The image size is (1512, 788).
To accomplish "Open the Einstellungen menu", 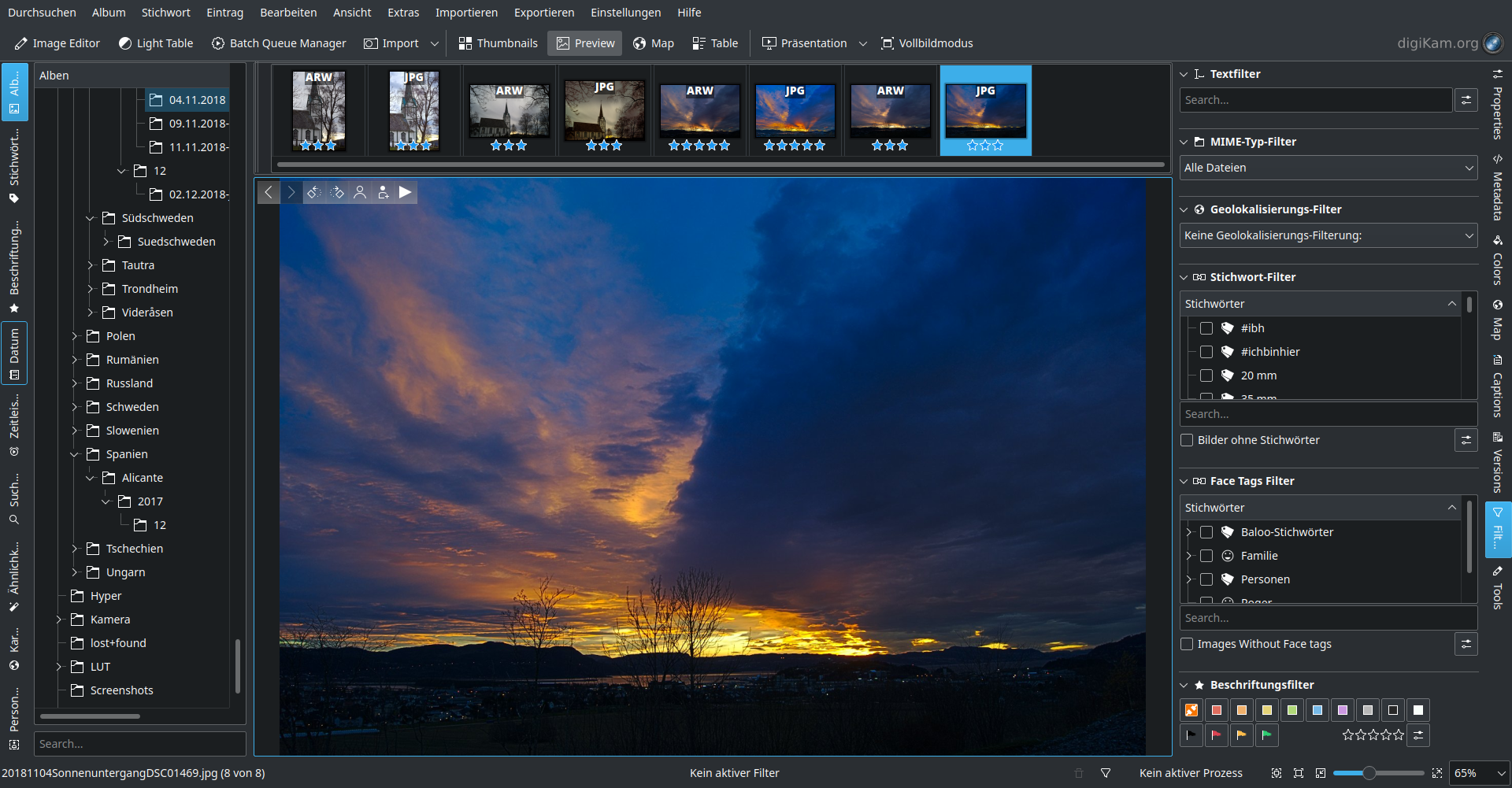I will click(x=626, y=13).
